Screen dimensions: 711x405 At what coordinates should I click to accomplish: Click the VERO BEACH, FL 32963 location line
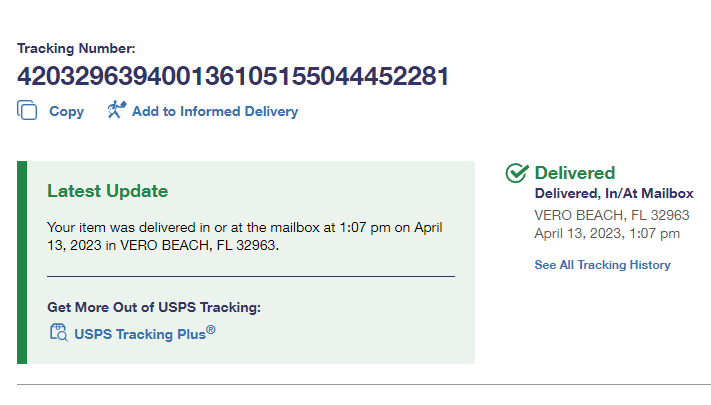coord(612,215)
